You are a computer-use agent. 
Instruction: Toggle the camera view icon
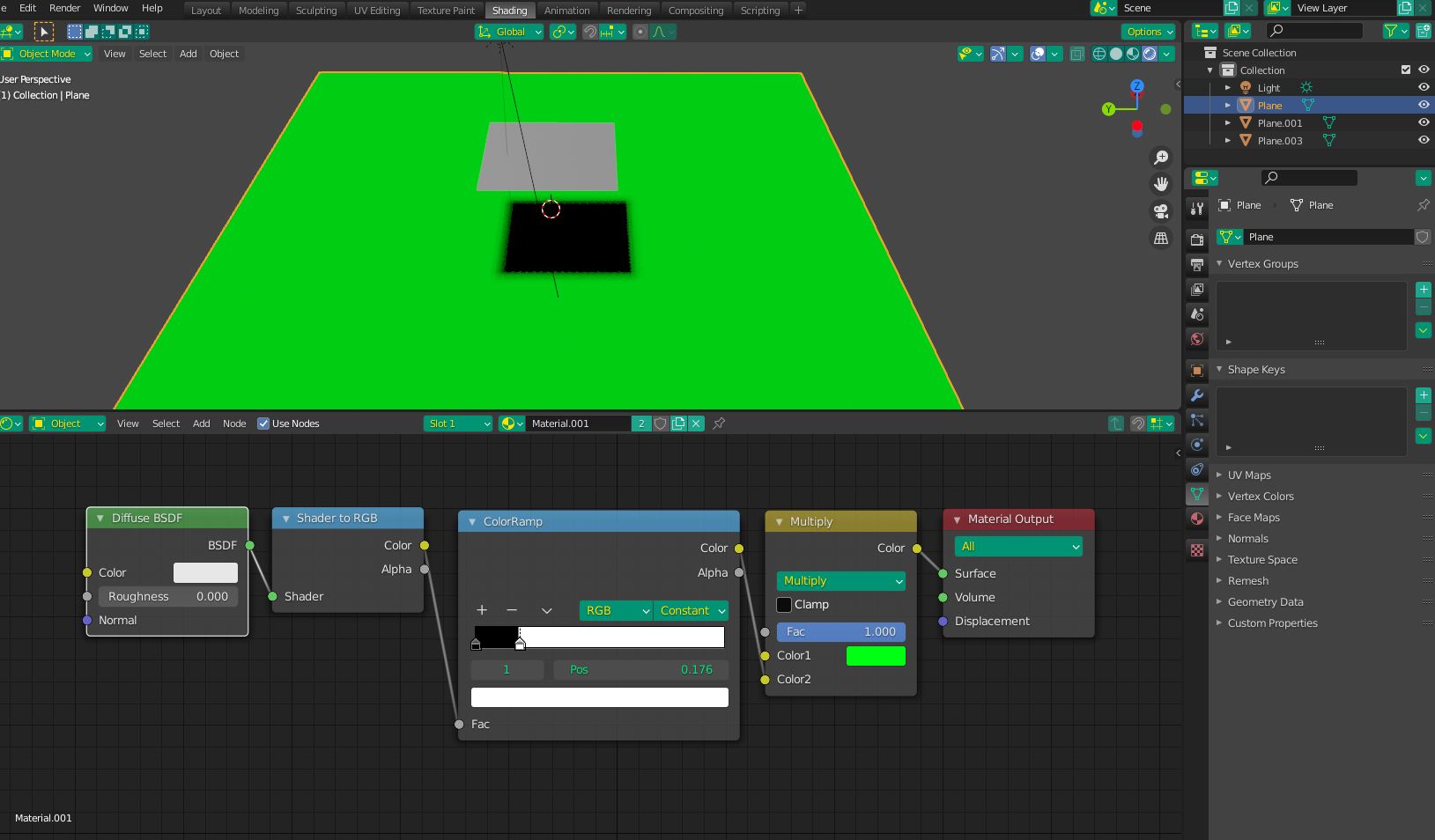point(1161,211)
